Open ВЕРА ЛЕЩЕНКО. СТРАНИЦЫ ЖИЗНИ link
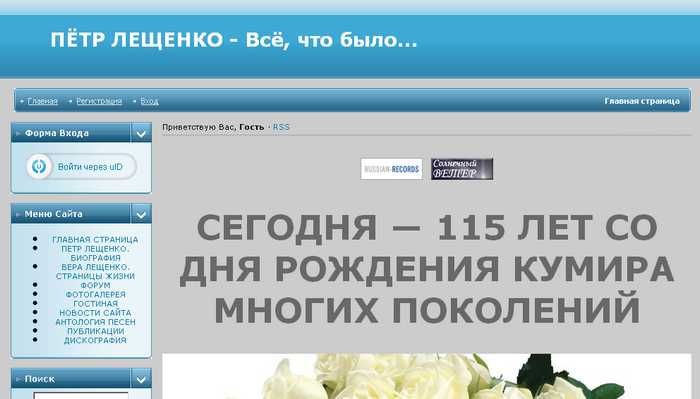The height and width of the screenshot is (399, 700). 95,271
